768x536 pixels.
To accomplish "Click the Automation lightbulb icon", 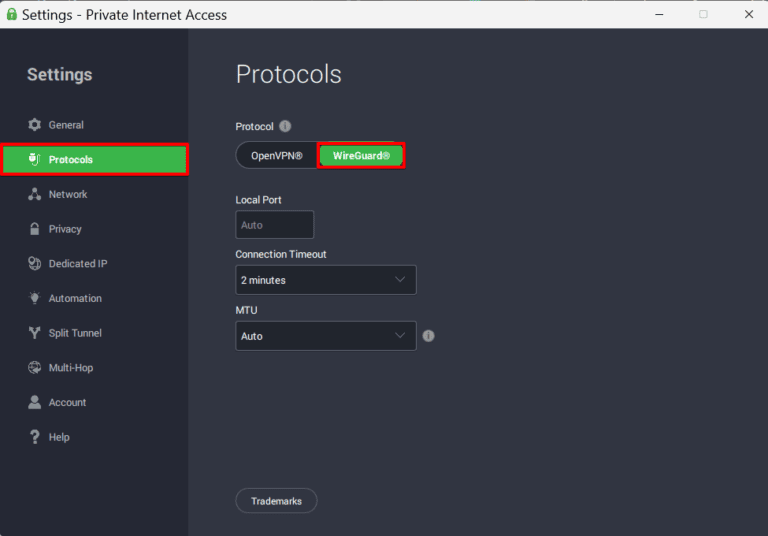I will coord(35,298).
